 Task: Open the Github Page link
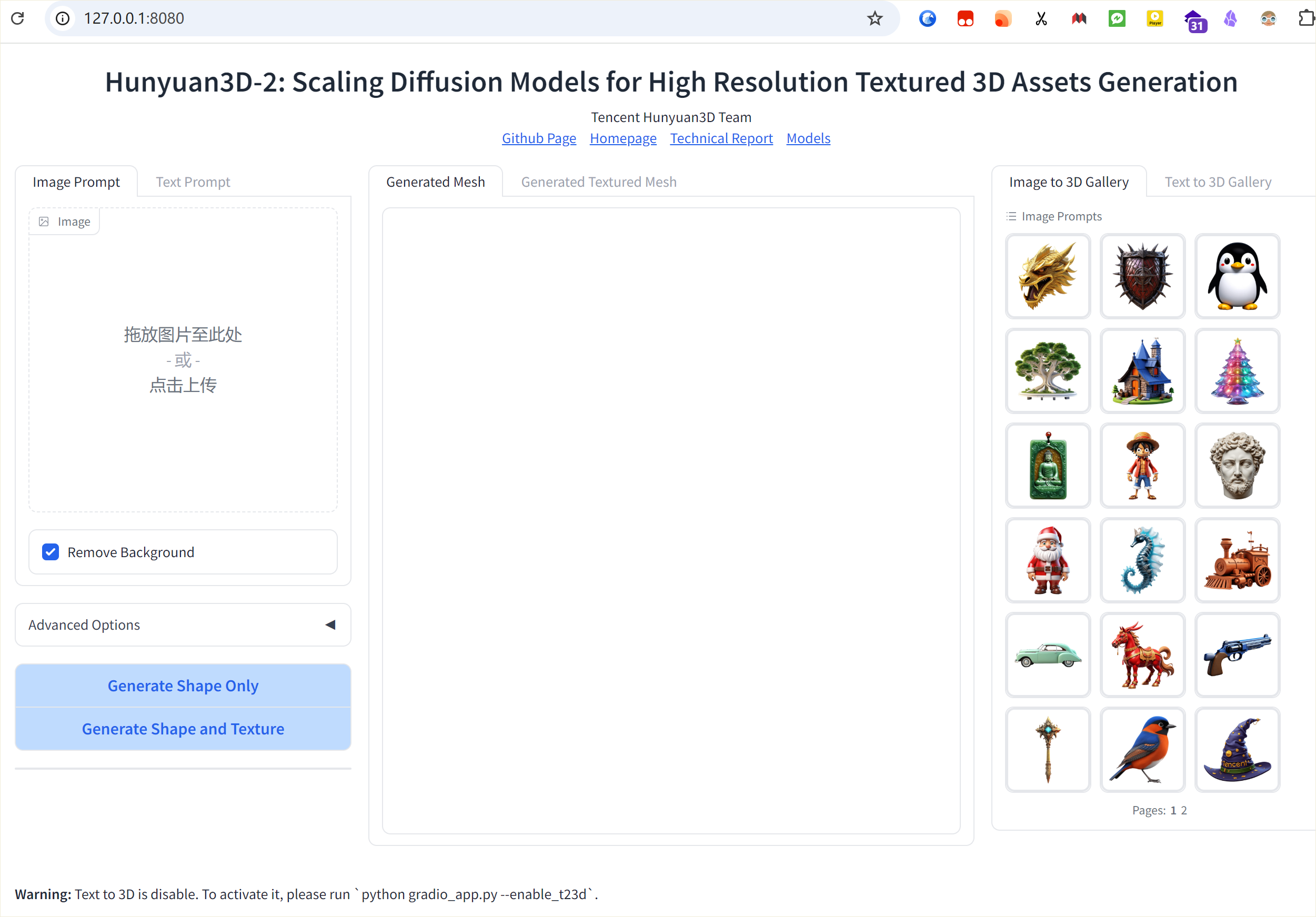click(539, 138)
